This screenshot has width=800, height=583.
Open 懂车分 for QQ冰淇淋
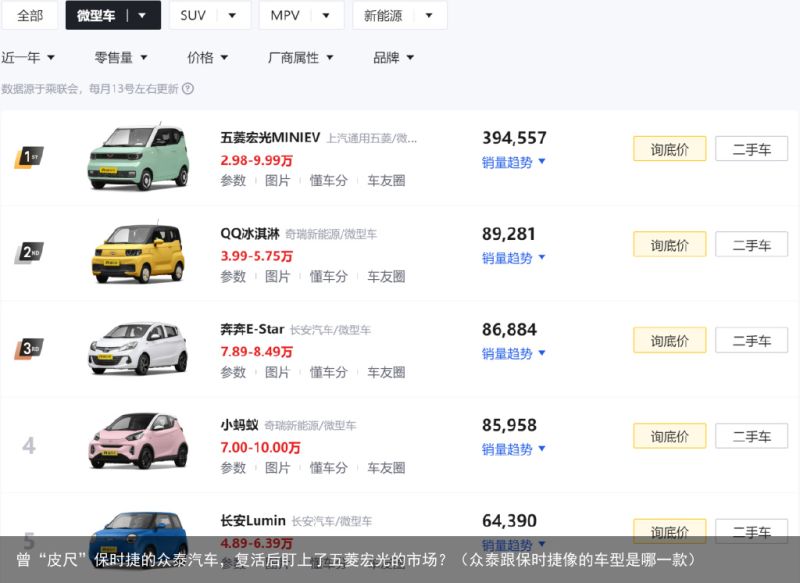click(329, 276)
